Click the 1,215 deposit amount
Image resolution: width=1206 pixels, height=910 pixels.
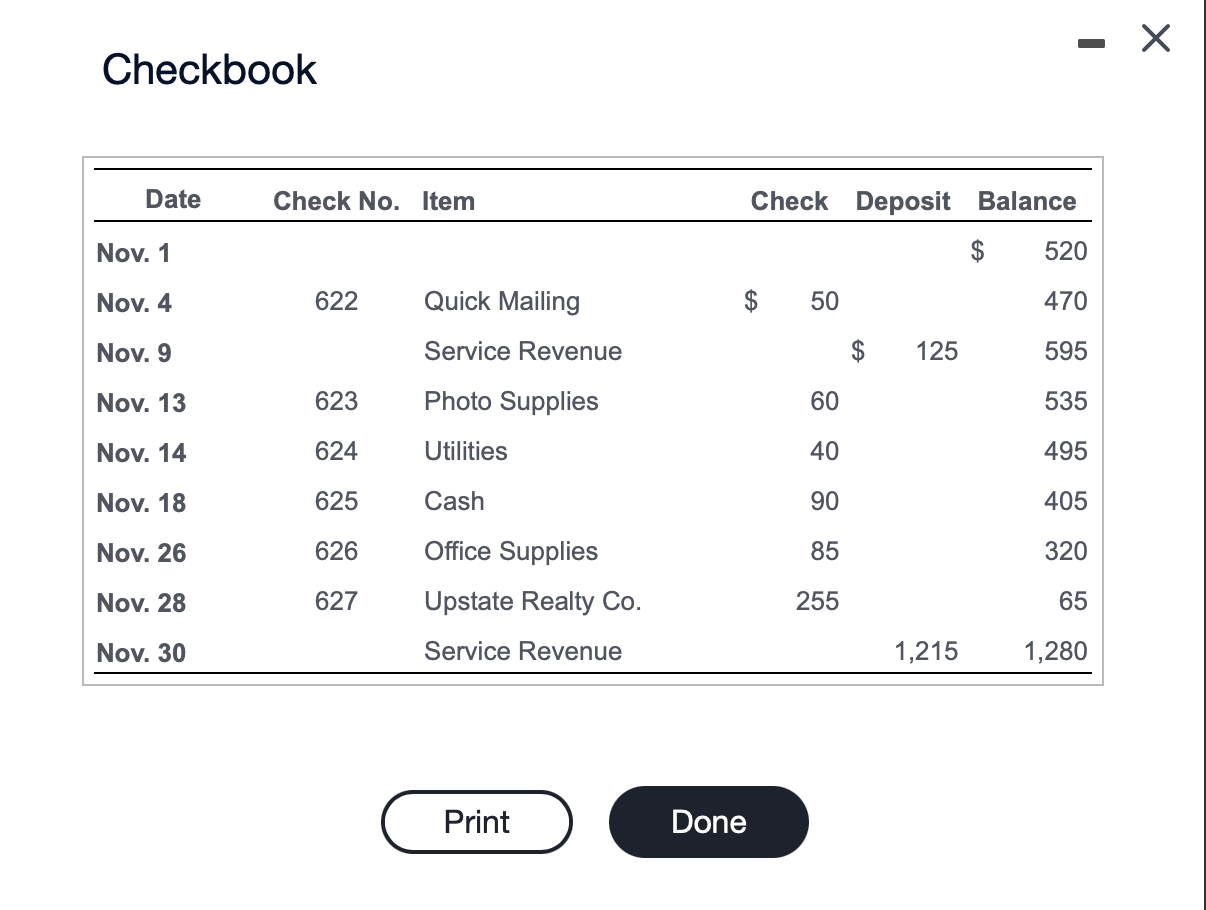click(x=925, y=652)
